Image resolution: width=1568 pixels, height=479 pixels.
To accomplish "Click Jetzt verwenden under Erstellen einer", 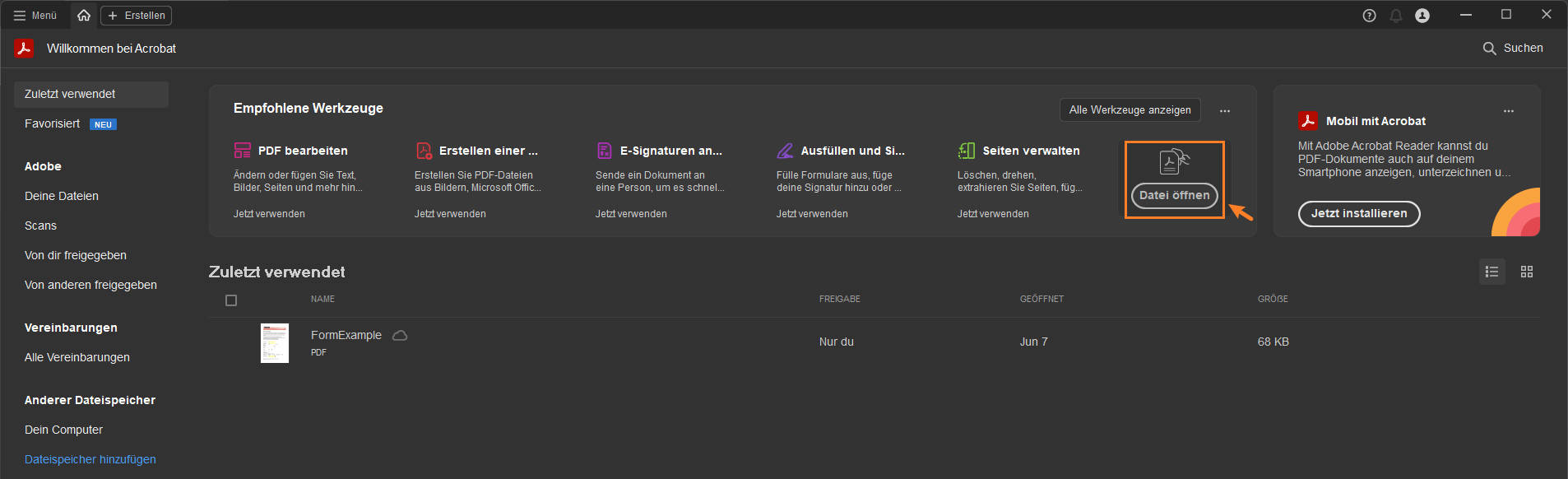I will (450, 214).
